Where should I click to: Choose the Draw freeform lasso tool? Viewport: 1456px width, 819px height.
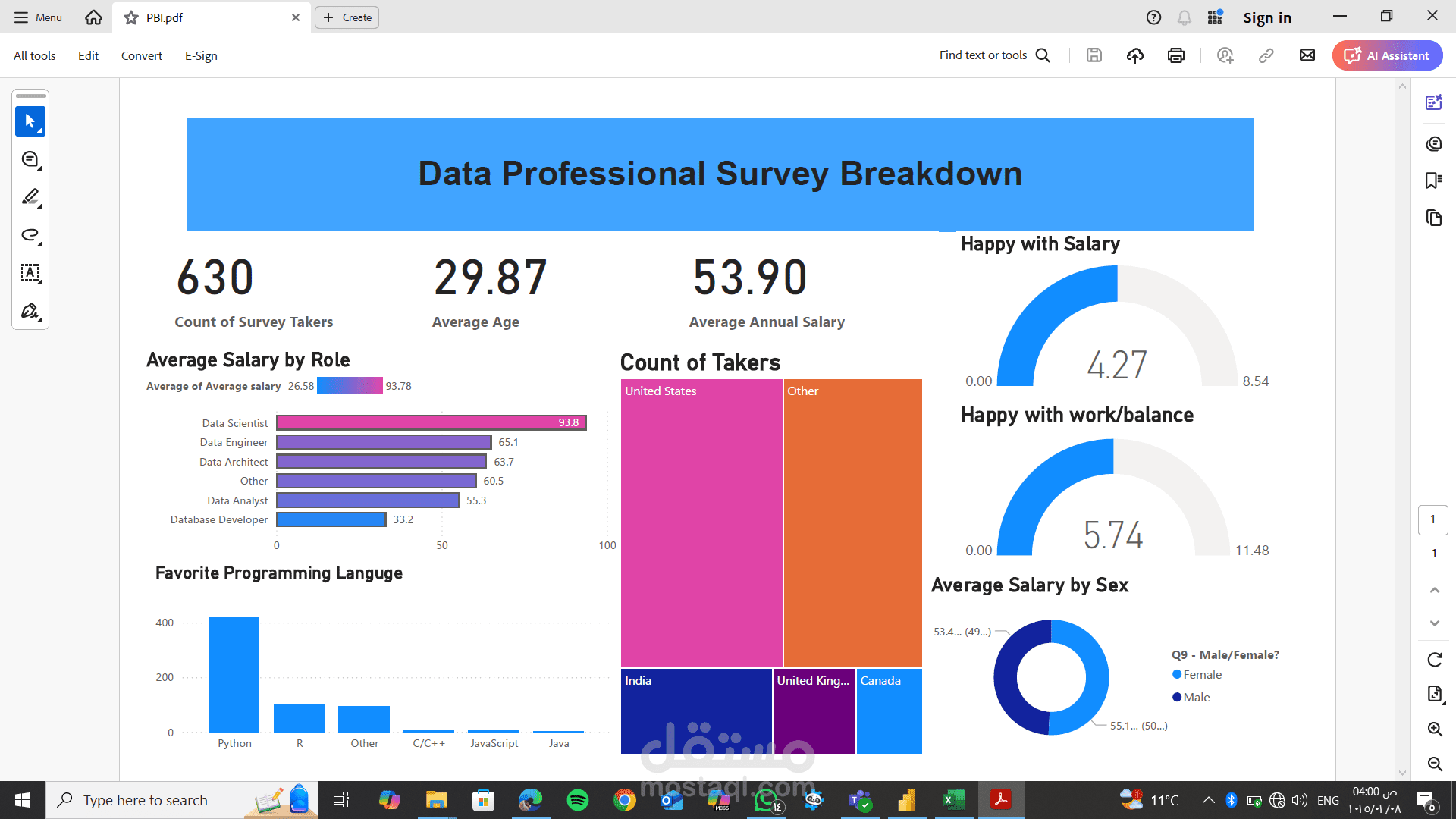pos(30,235)
